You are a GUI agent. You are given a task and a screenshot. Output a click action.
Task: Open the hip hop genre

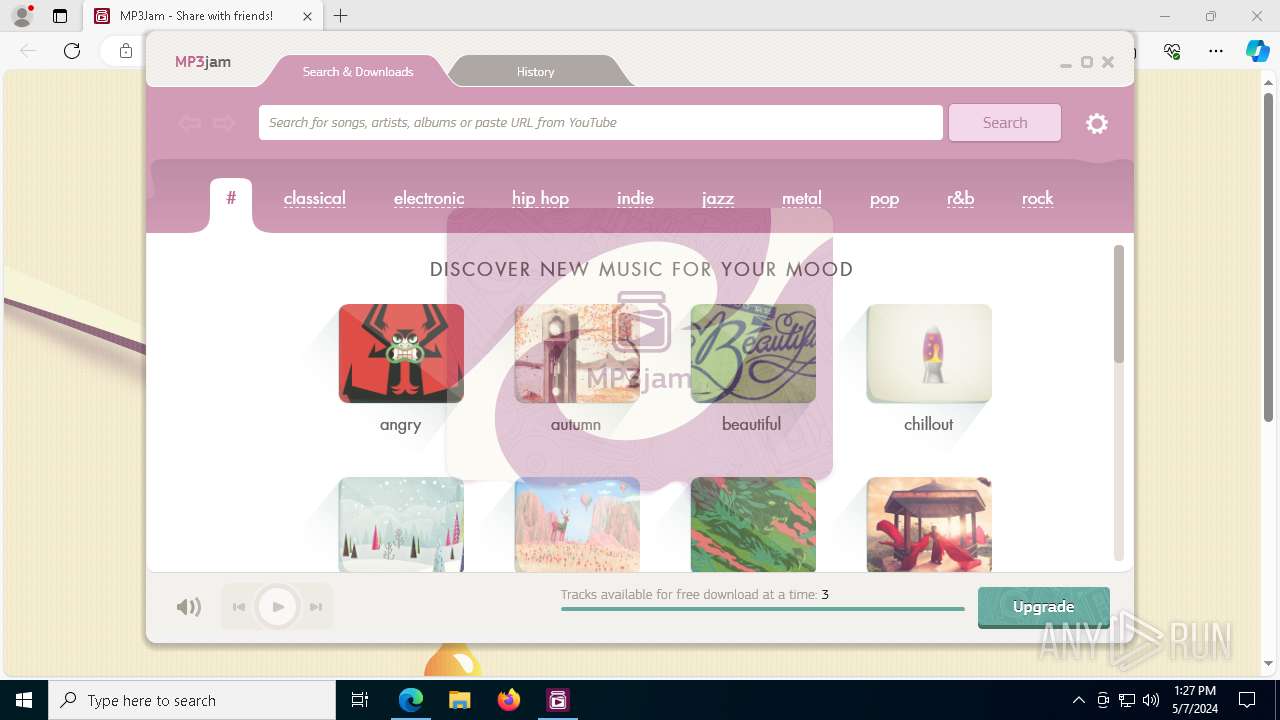coord(540,198)
